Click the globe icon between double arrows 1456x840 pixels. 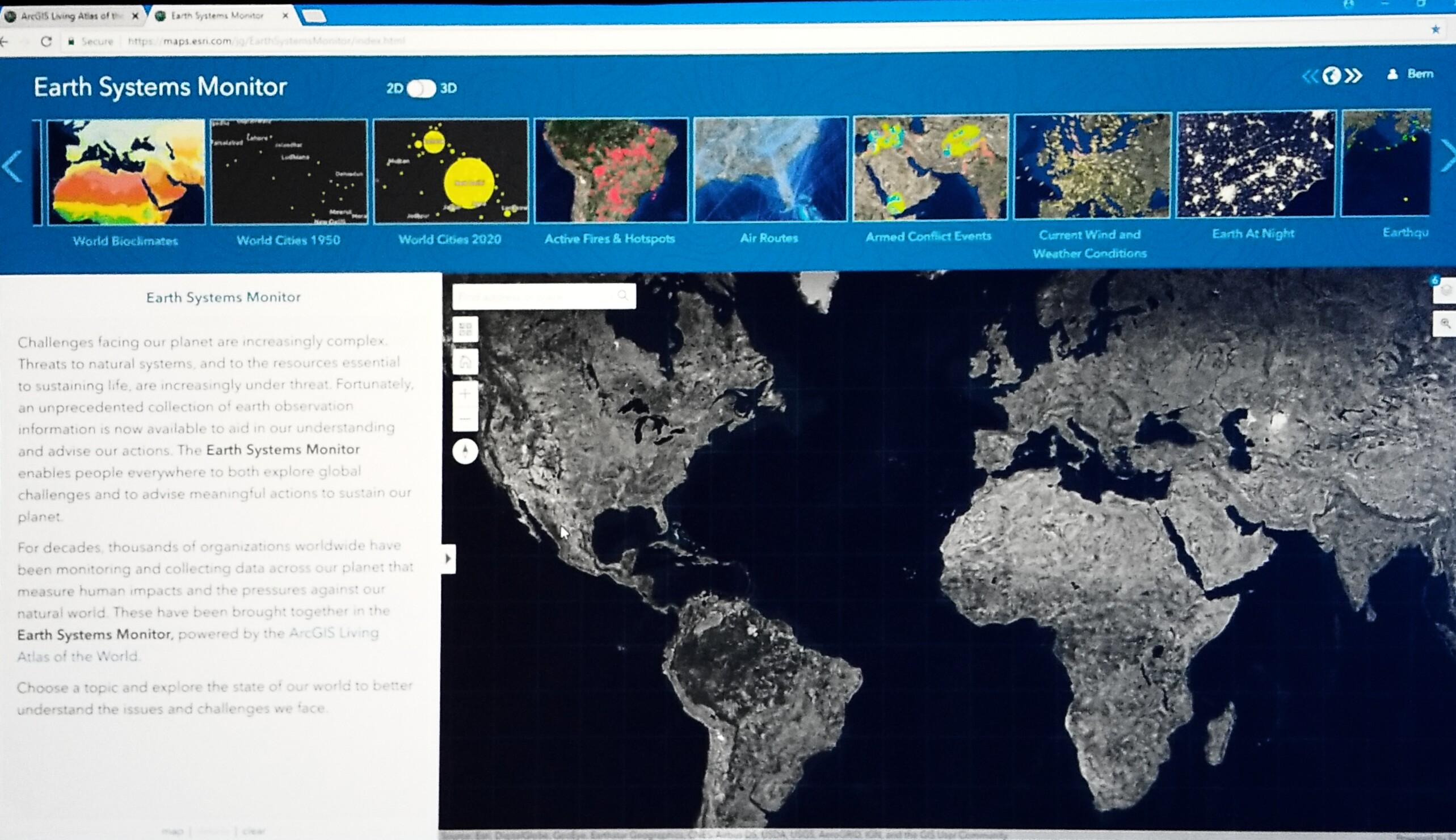click(x=1331, y=75)
